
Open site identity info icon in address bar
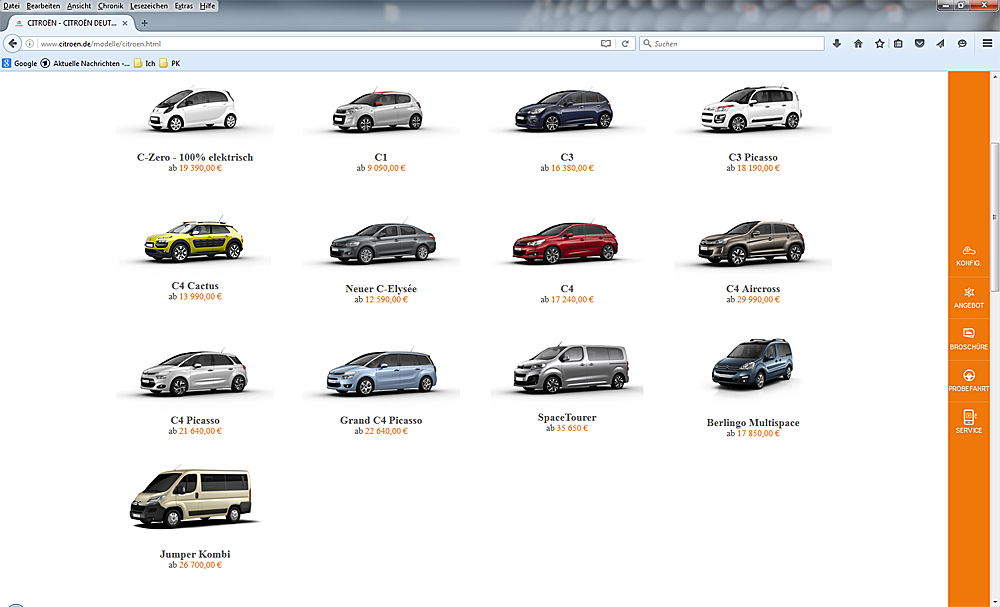coord(30,44)
